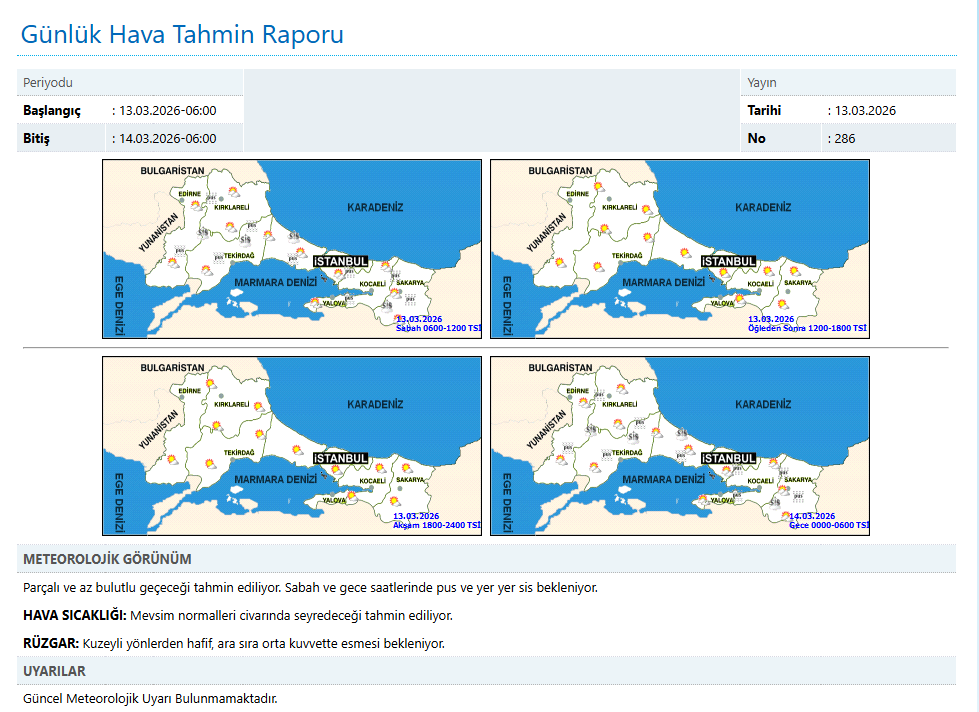This screenshot has width=979, height=712.
Task: Click the Öğleden Sonra 1200-1800 TSİ caption
Action: [x=807, y=329]
